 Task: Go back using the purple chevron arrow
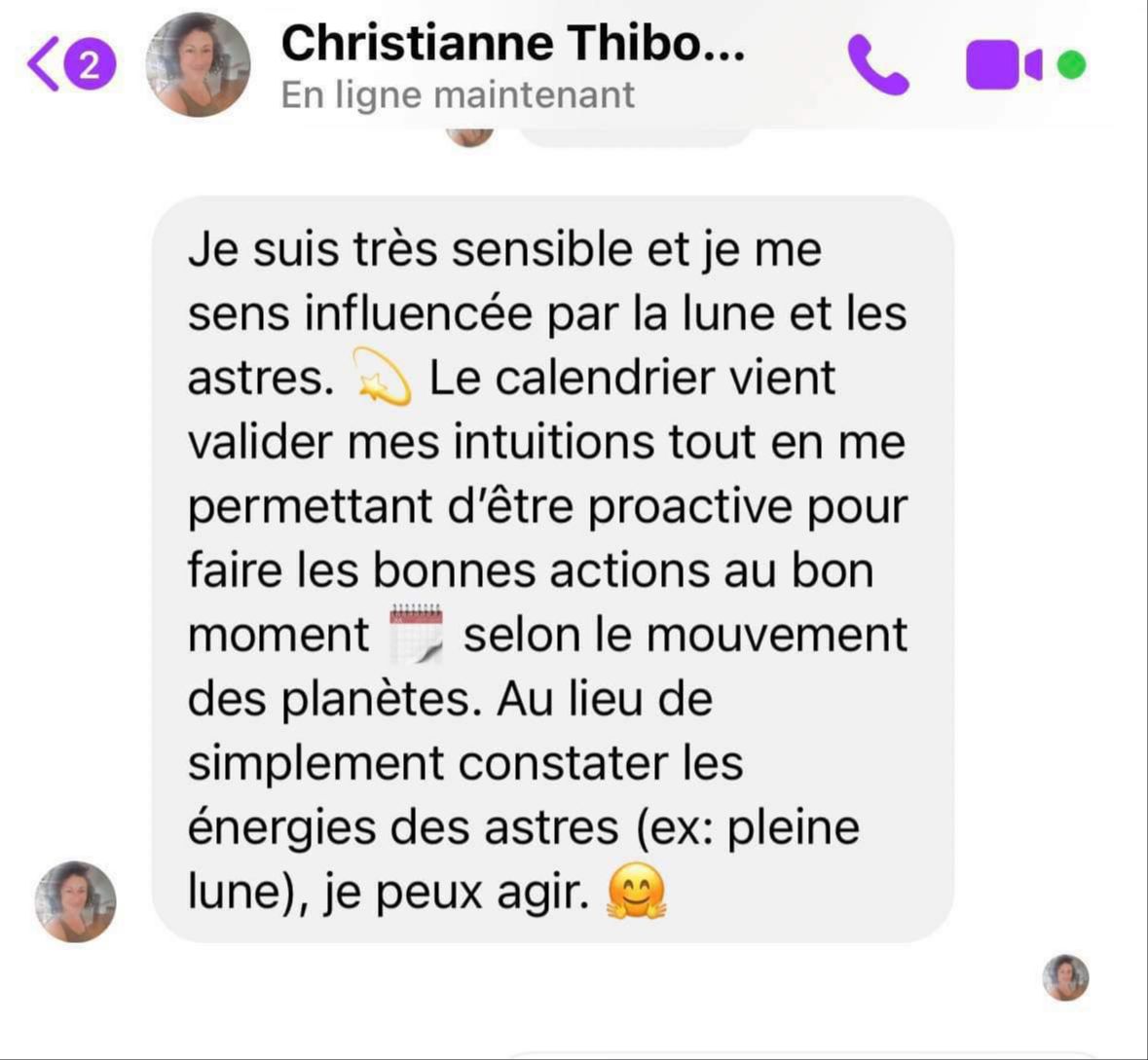click(43, 64)
